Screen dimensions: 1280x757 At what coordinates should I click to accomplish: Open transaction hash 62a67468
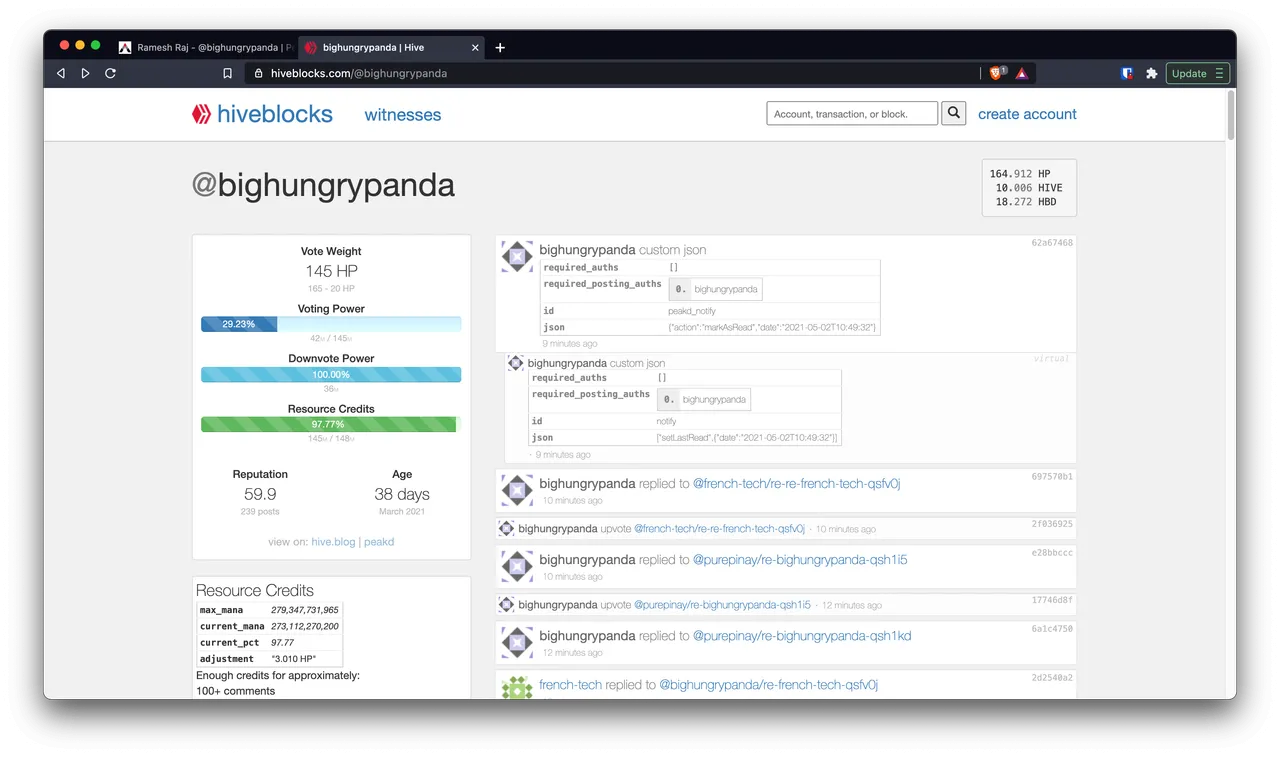point(1052,243)
